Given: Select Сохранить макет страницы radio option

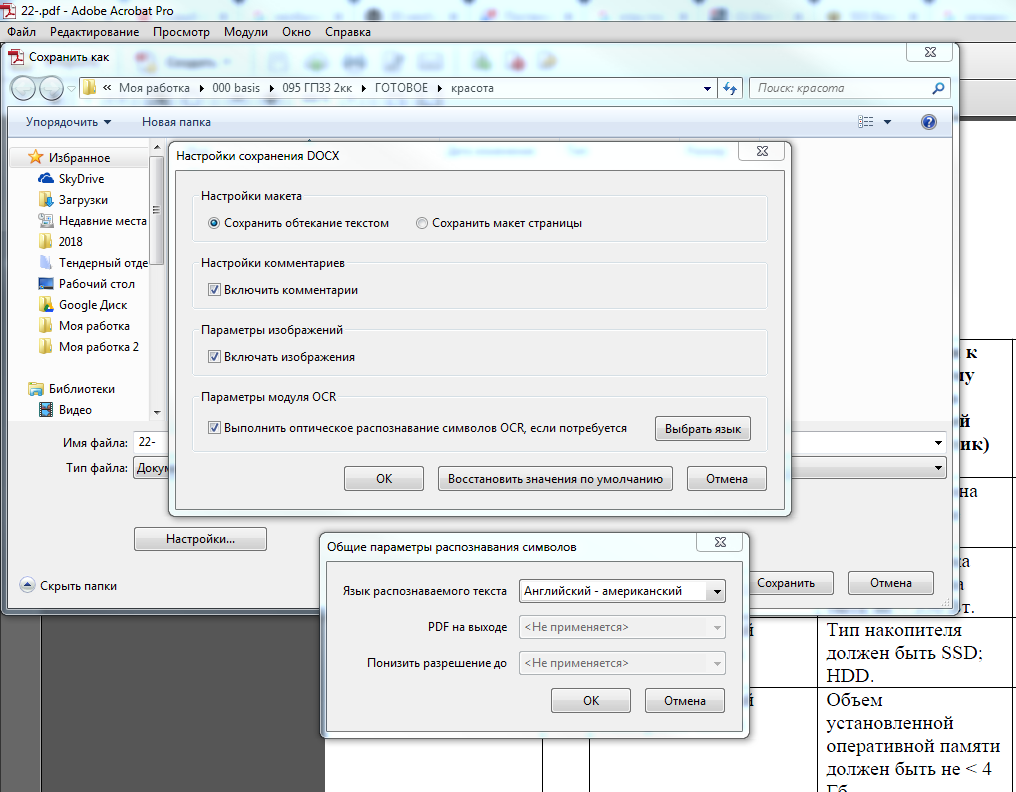Looking at the screenshot, I should [x=499, y=223].
